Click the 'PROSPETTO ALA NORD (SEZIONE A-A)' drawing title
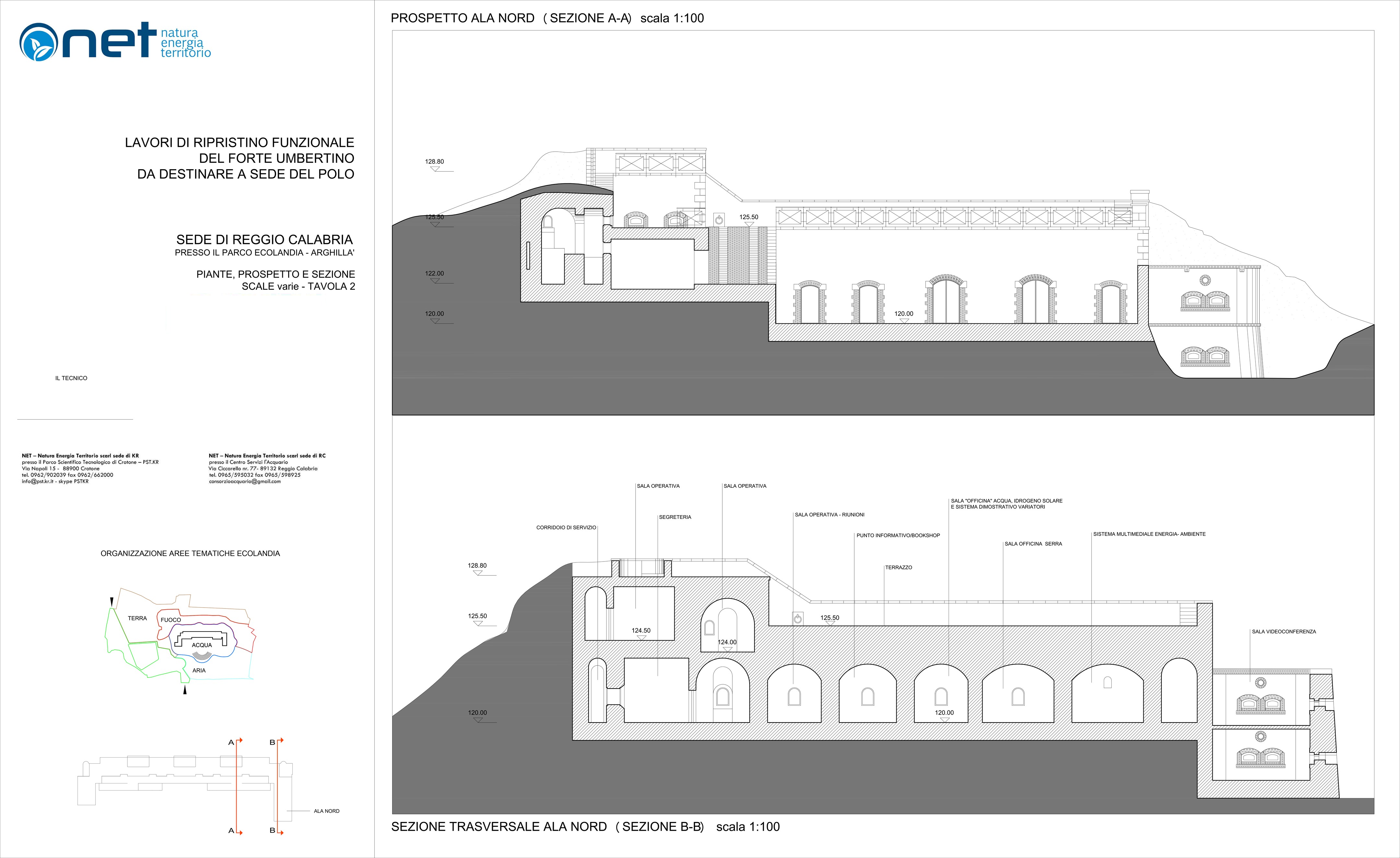Image resolution: width=1400 pixels, height=858 pixels. coord(547,18)
